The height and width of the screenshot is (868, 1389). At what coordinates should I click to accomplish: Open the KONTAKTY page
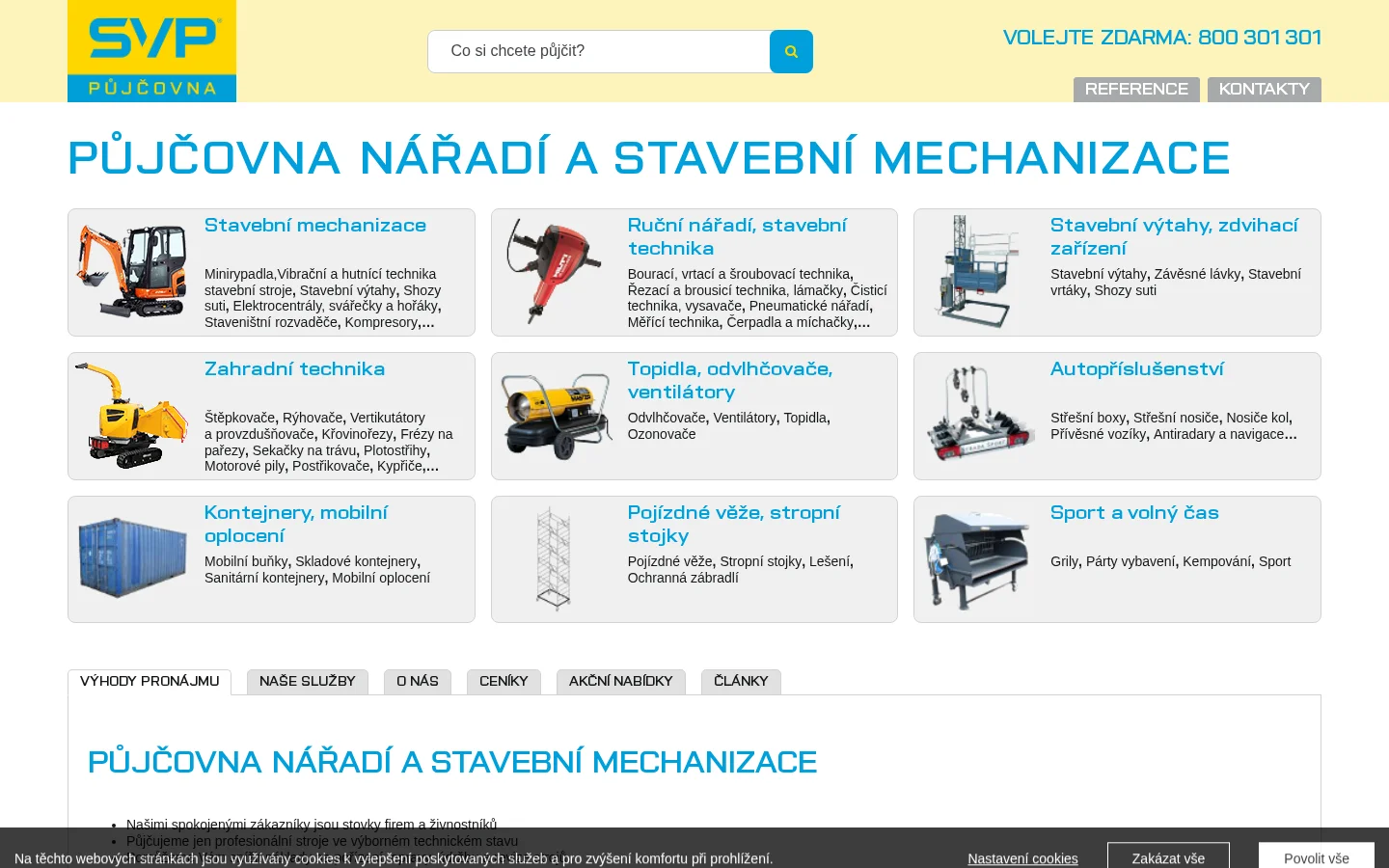[x=1264, y=89]
